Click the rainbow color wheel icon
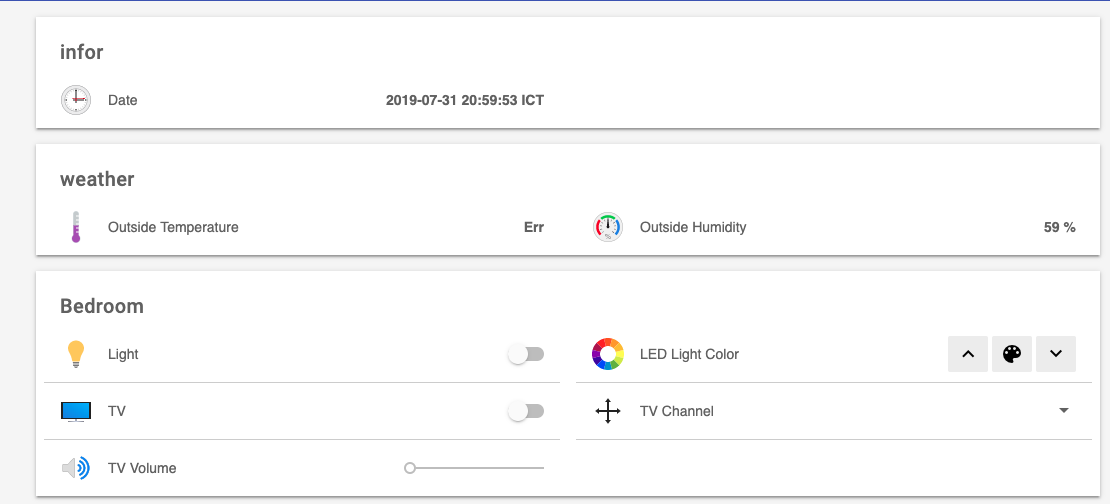 point(608,354)
